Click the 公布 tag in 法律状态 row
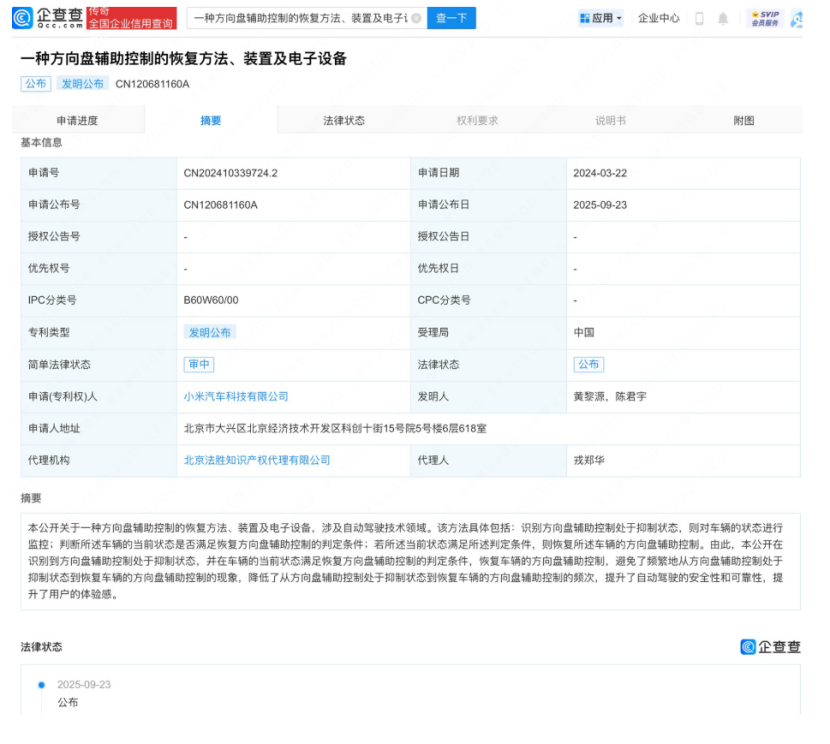 tap(589, 365)
